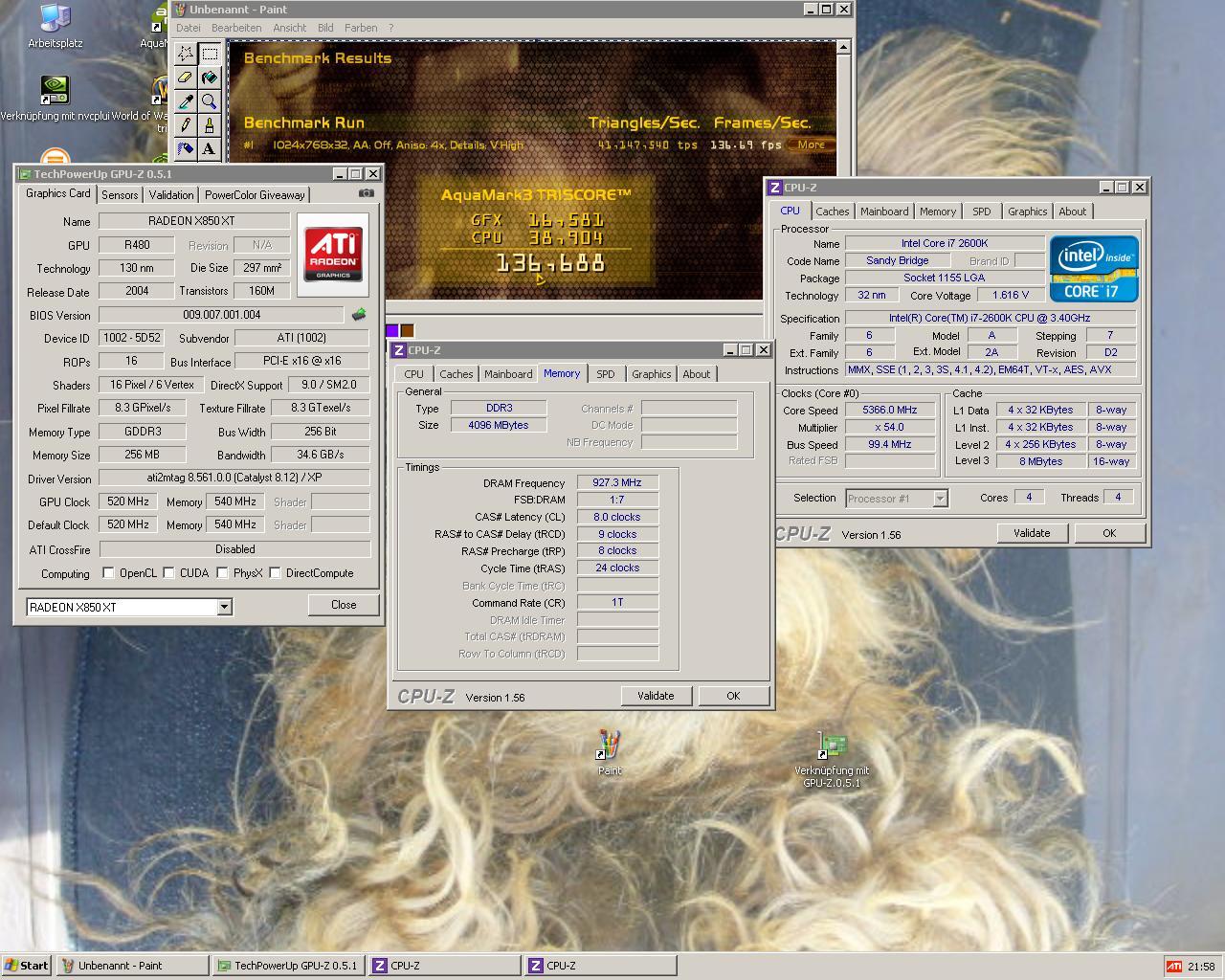Click the Core Voltage 1.616 V value

1011,295
